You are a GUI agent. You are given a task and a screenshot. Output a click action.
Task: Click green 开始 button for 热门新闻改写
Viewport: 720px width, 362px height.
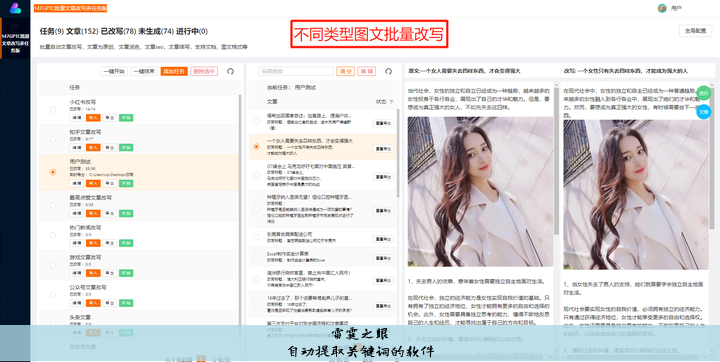coord(126,243)
